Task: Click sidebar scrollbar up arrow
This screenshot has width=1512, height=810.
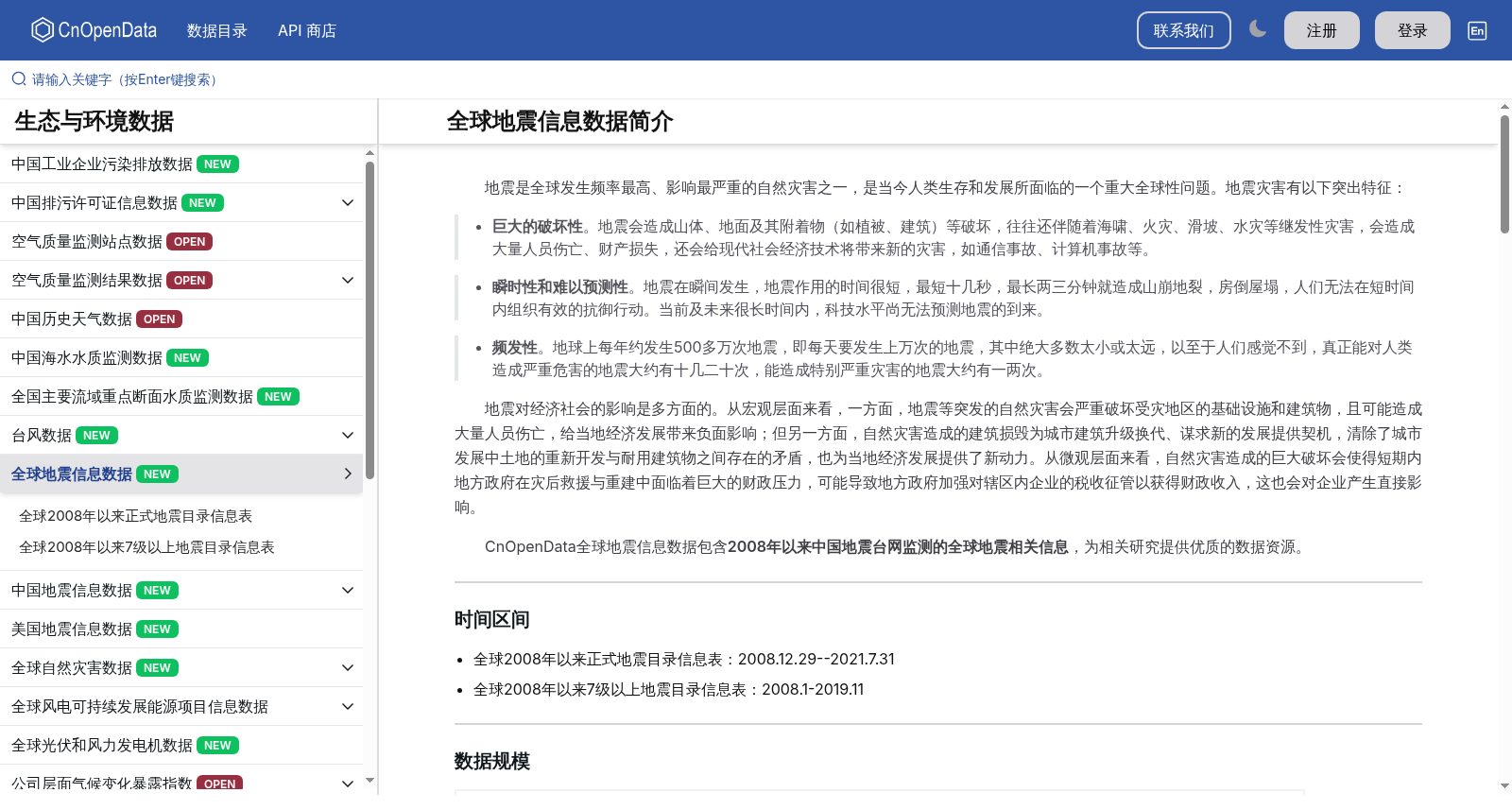Action: click(369, 152)
